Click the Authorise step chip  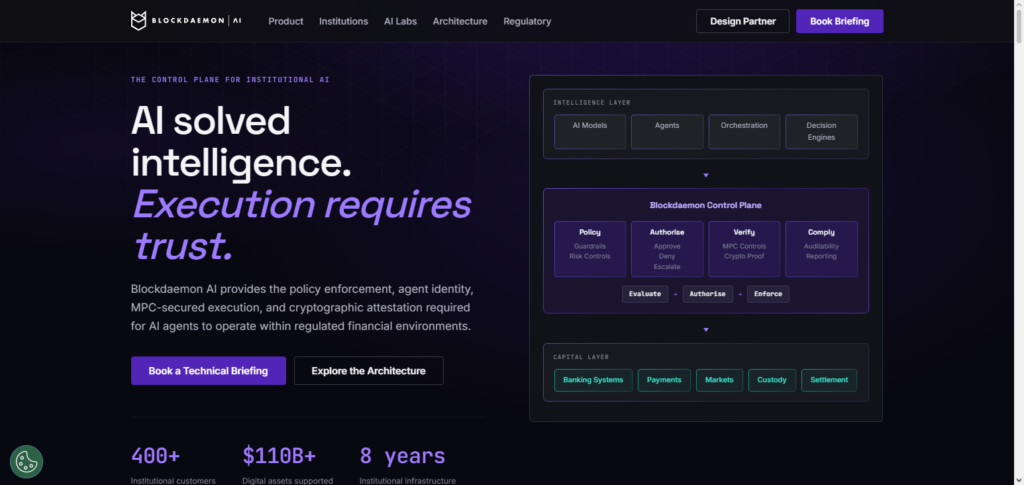(708, 294)
